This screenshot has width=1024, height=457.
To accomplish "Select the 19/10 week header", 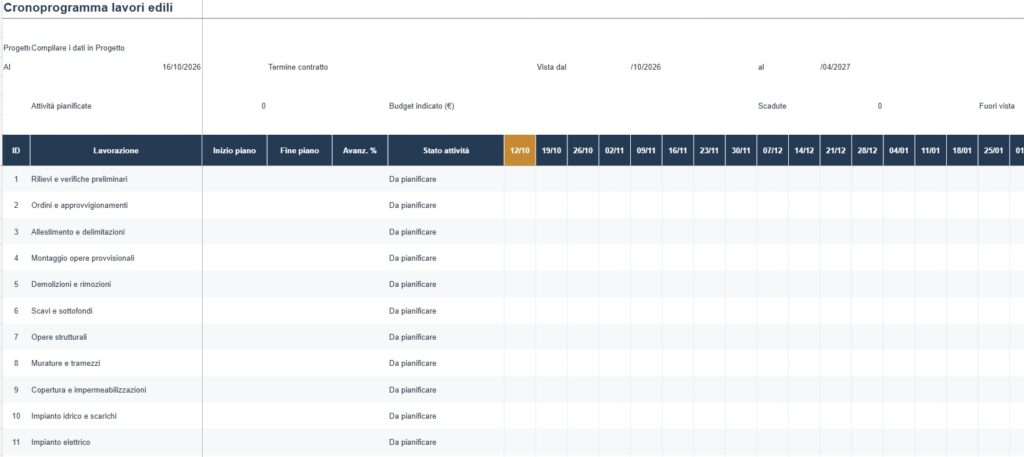I will [552, 150].
